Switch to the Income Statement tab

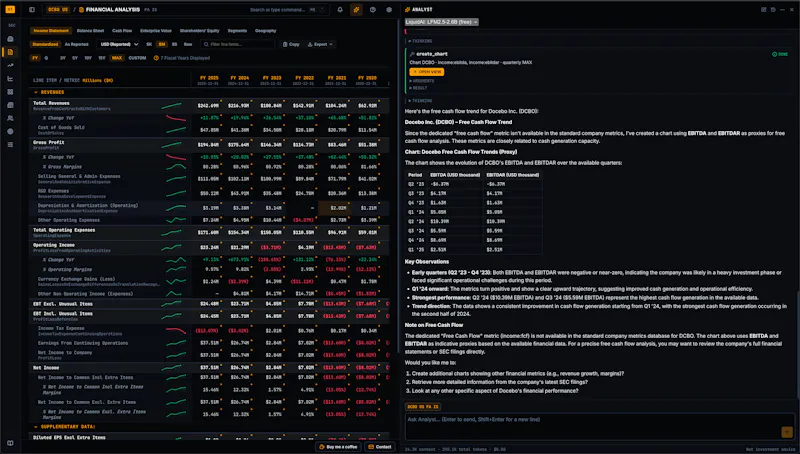(x=51, y=31)
